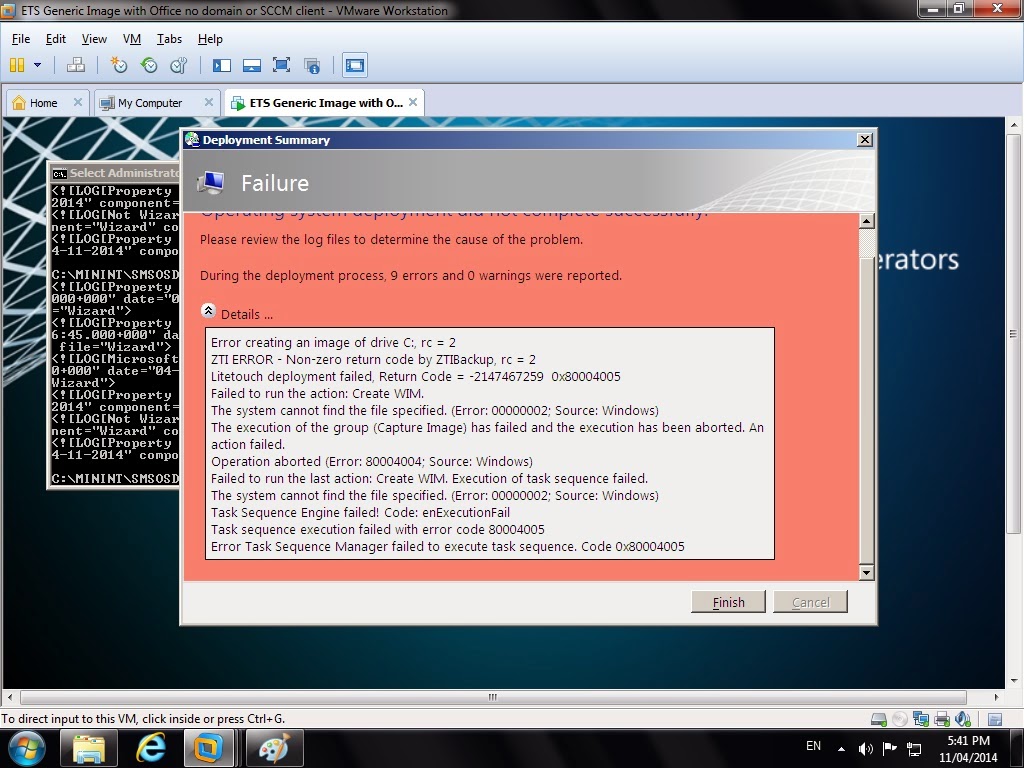Close the Deployment Summary dialog

tap(864, 139)
